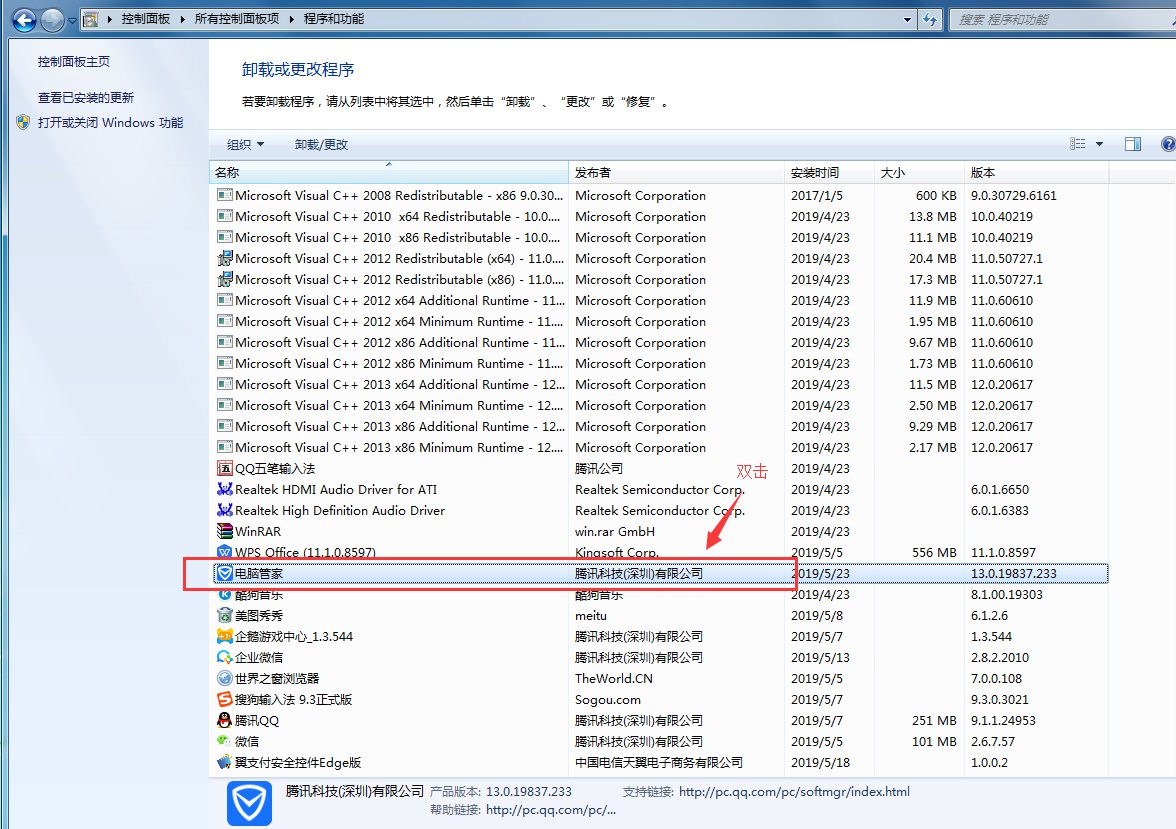This screenshot has height=829, width=1176.
Task: Click the Help question-mark icon
Action: click(x=1168, y=143)
